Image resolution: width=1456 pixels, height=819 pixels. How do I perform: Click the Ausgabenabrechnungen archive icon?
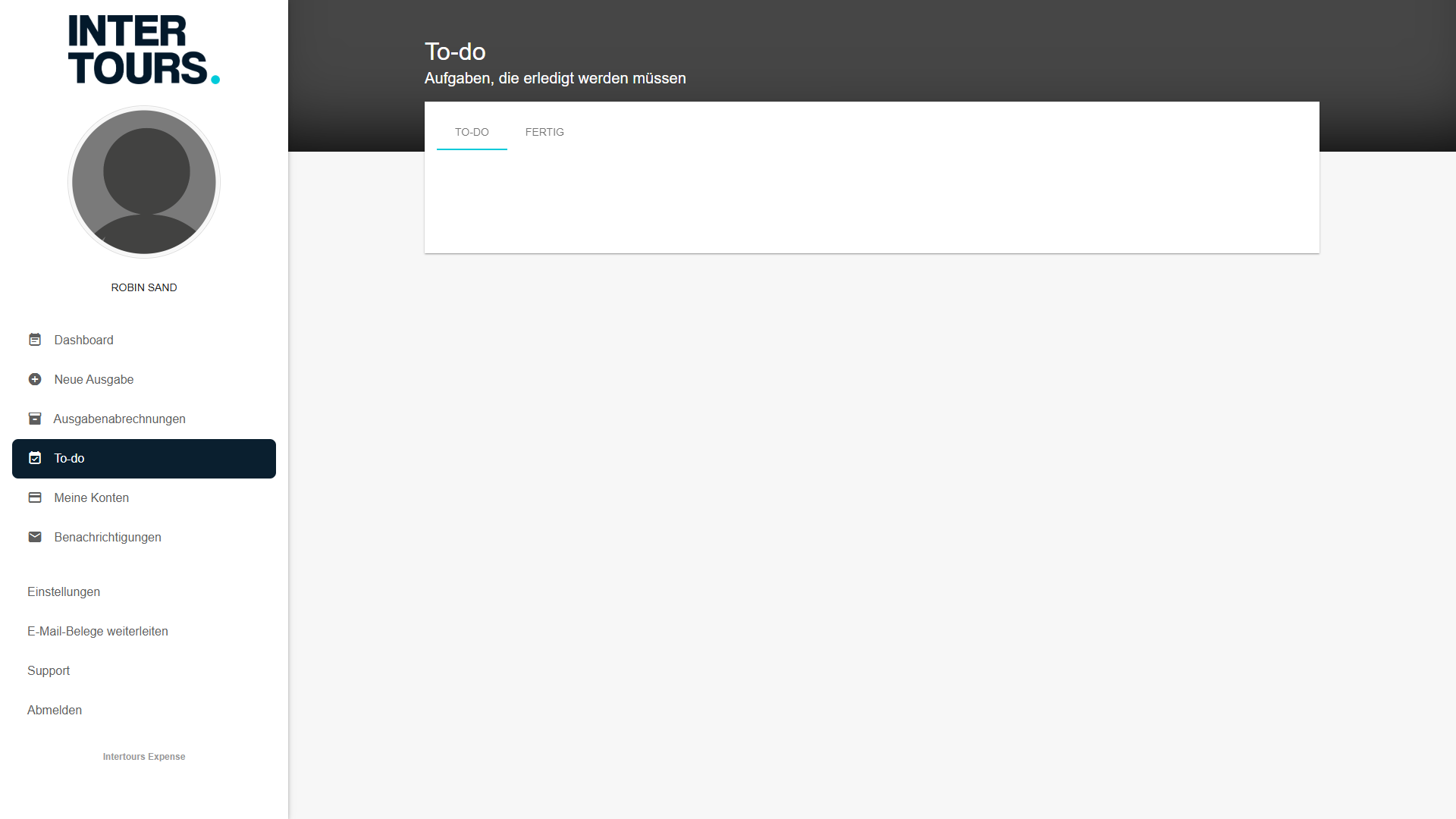(35, 419)
